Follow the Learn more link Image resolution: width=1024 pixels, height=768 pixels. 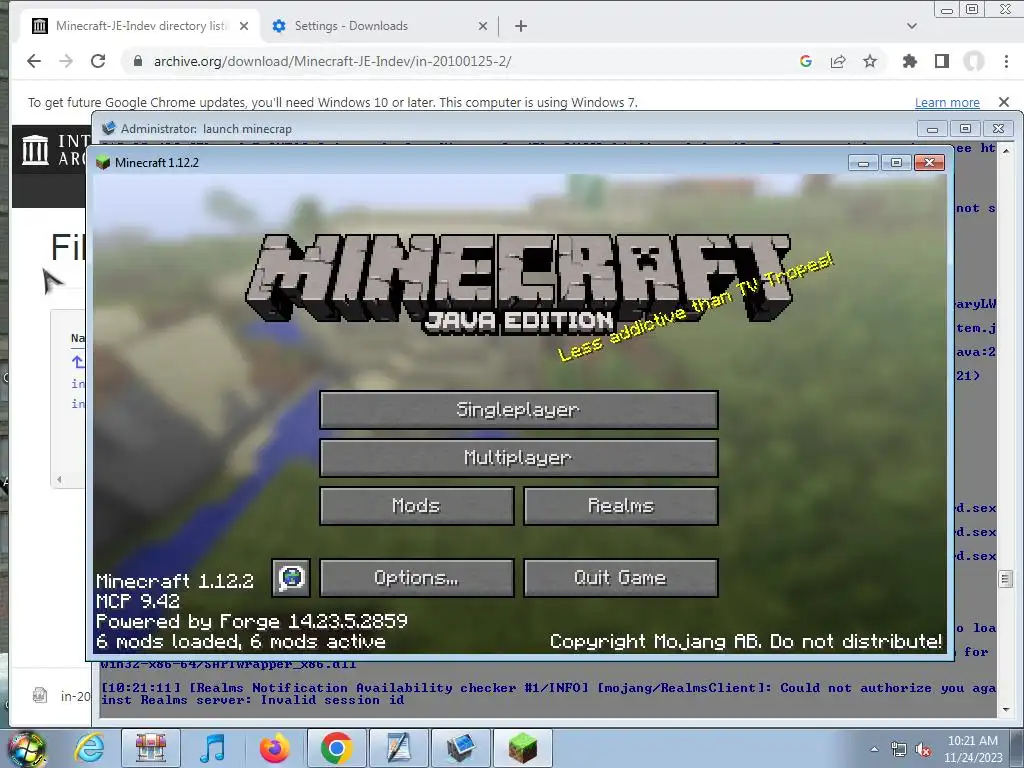(947, 103)
